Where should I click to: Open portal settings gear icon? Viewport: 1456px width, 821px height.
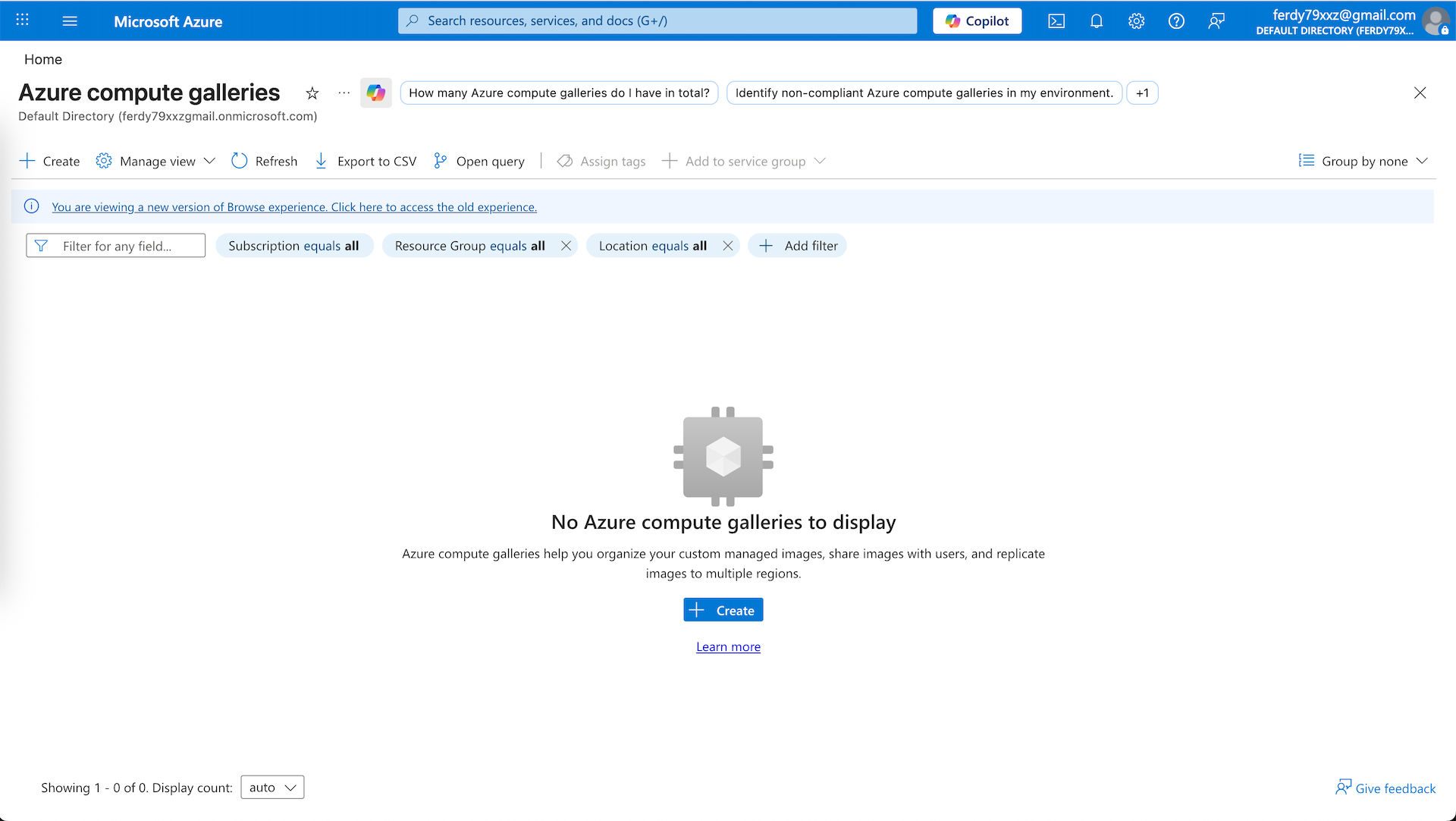tap(1136, 21)
